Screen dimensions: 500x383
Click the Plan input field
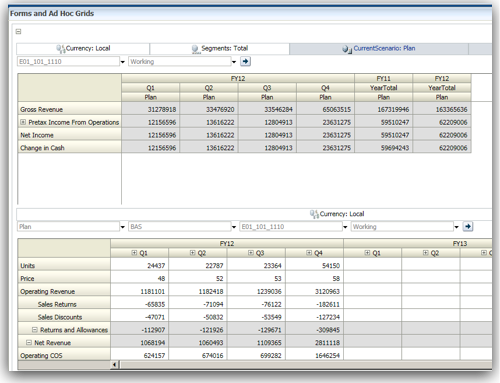(68, 227)
